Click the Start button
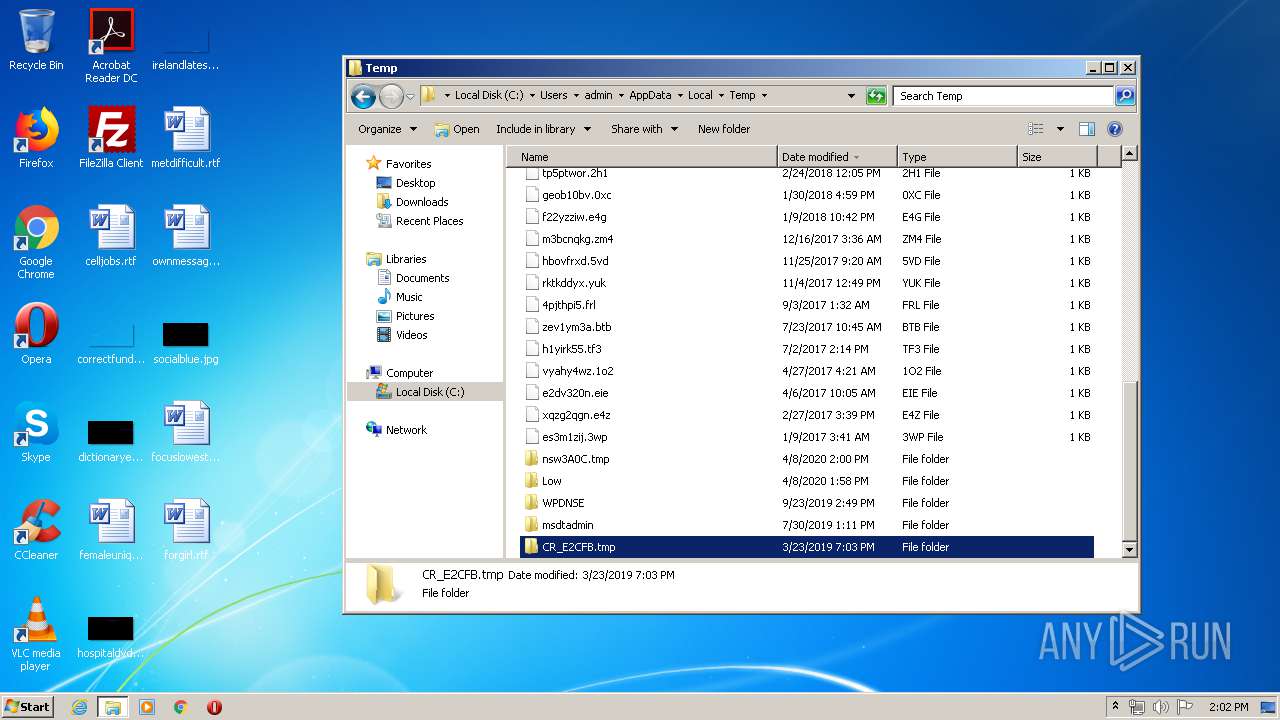1280x720 pixels. 28,707
